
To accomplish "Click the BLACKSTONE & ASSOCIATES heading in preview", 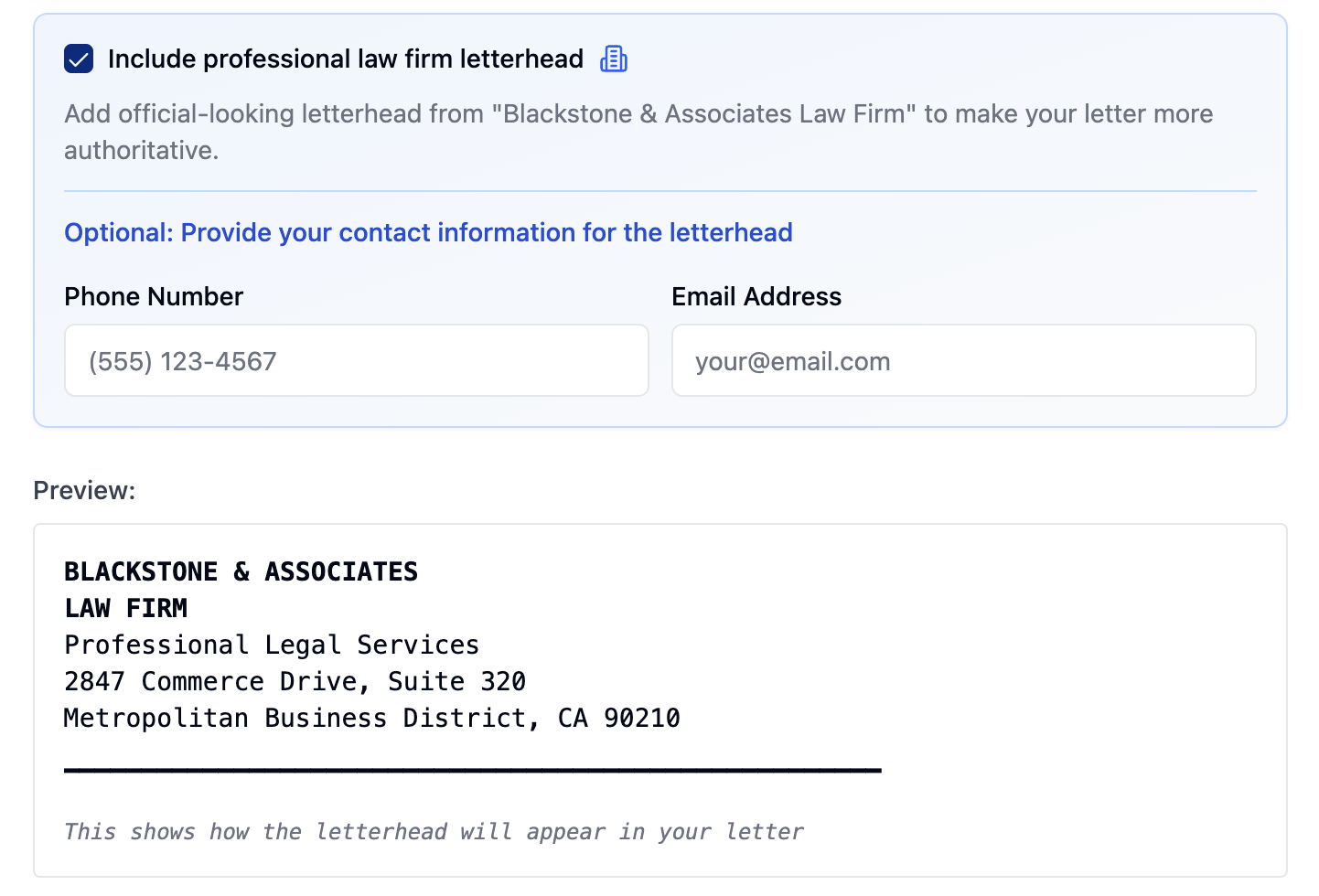I will [x=241, y=571].
